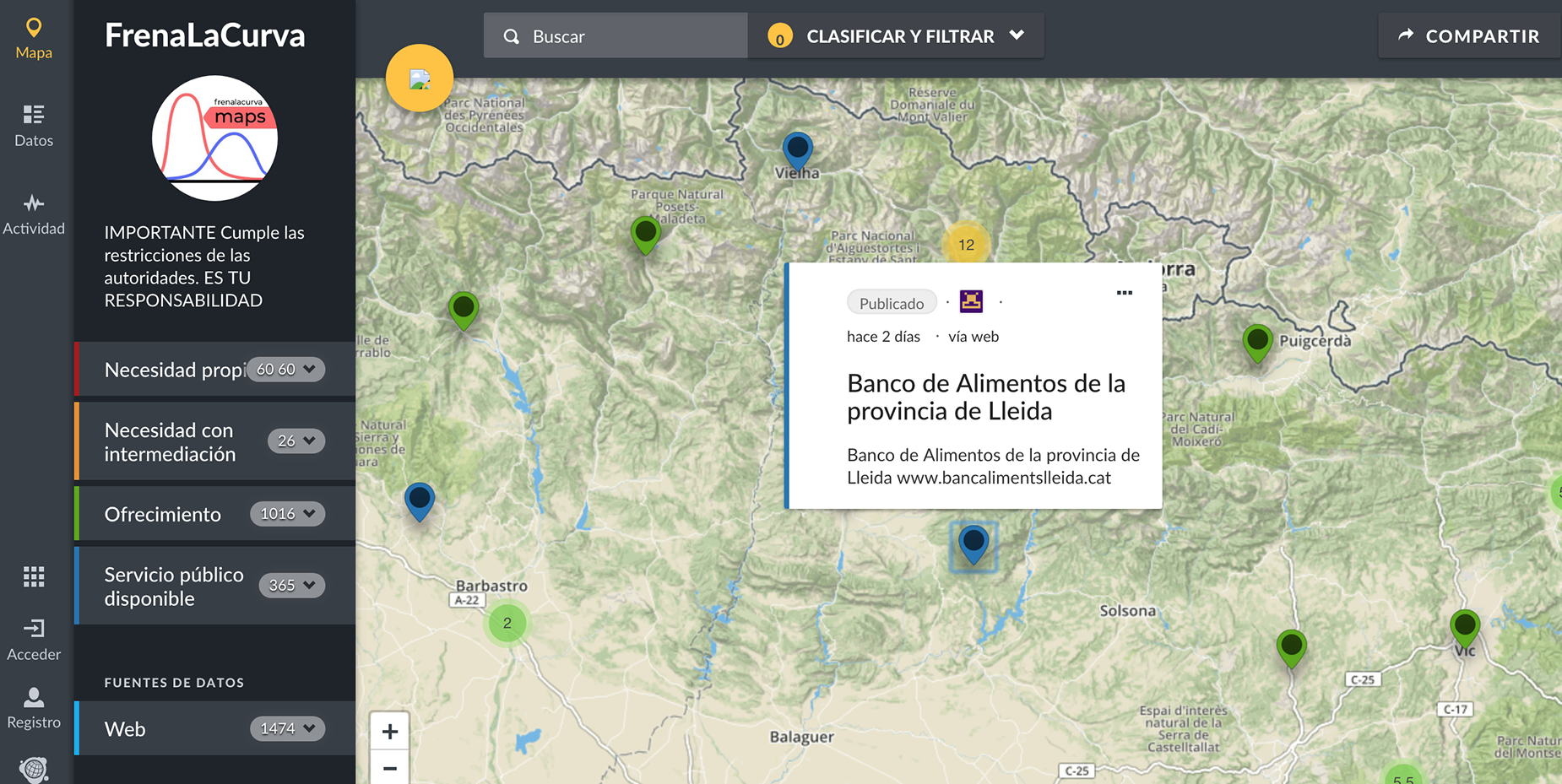Image resolution: width=1562 pixels, height=784 pixels.
Task: Click the Compartir share button
Action: 1469,35
